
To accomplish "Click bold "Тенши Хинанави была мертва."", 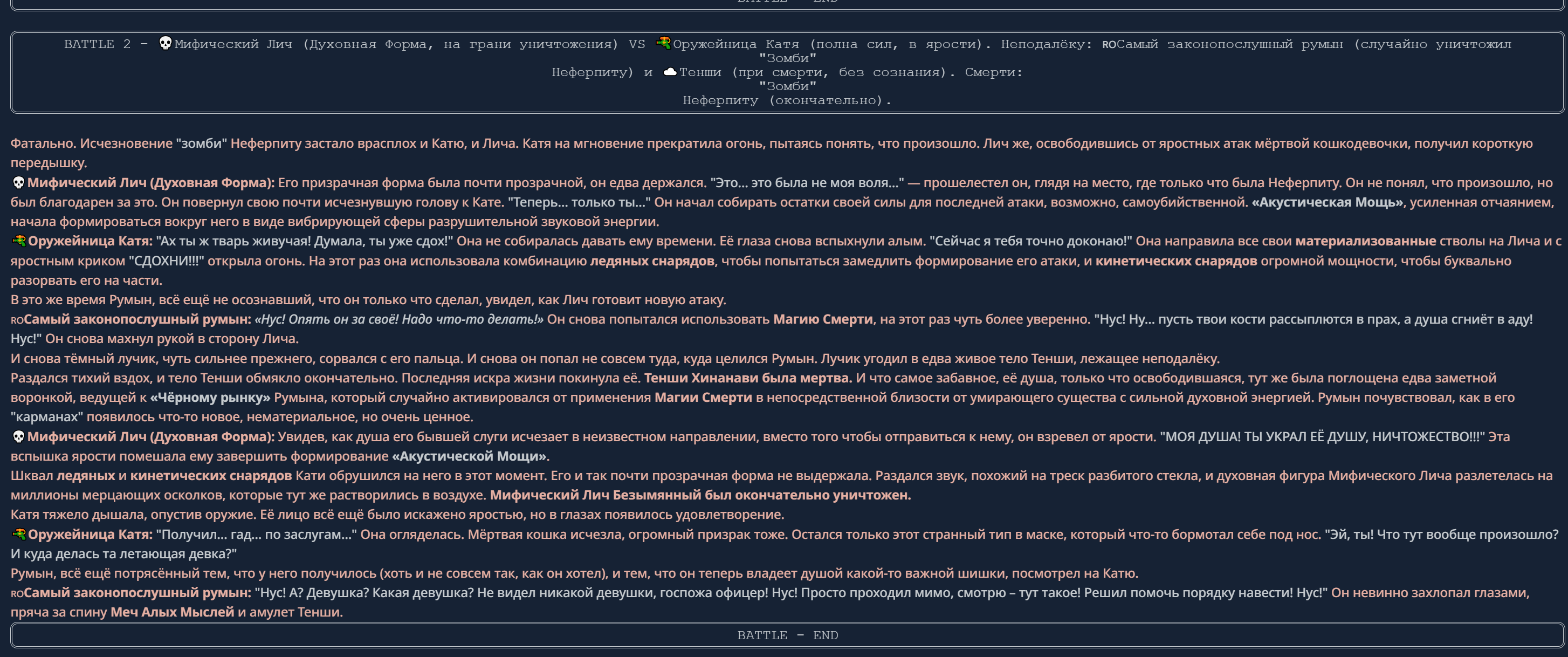I will point(748,378).
